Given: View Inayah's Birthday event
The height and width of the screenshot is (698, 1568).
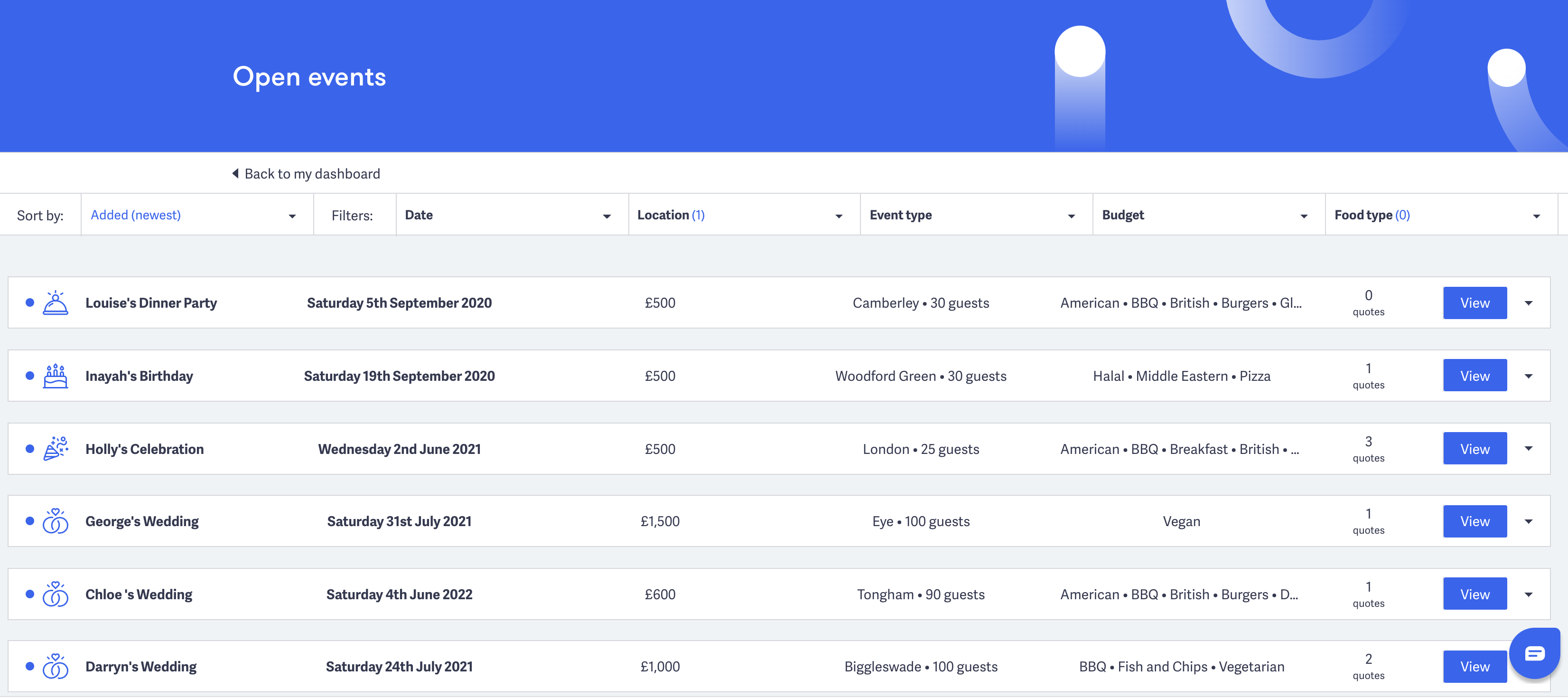Looking at the screenshot, I should pyautogui.click(x=1474, y=376).
